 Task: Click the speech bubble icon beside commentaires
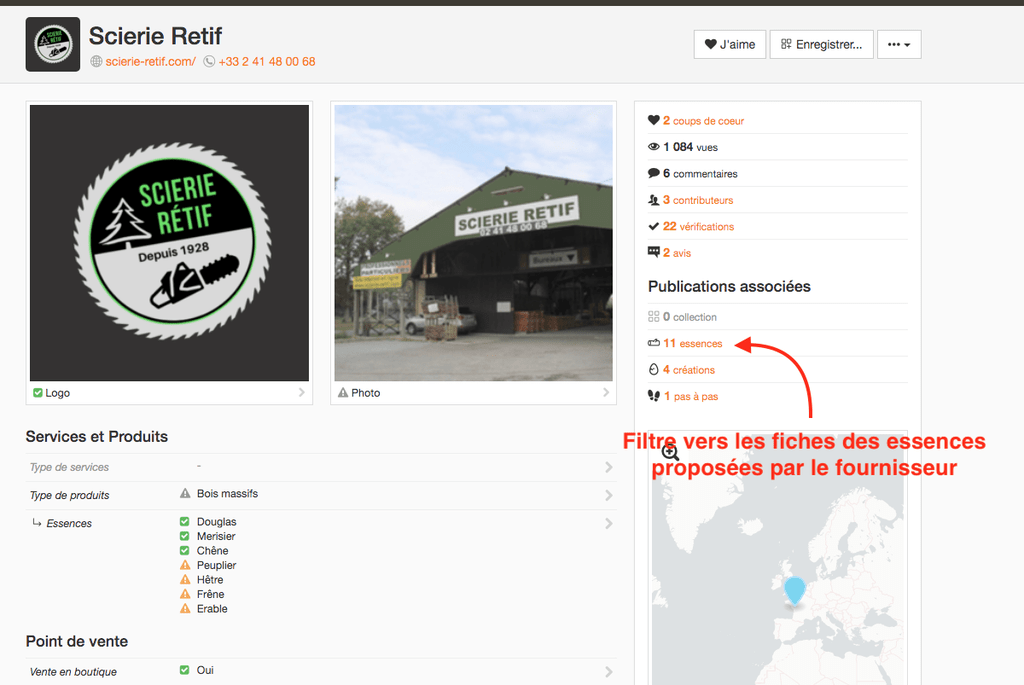point(654,173)
